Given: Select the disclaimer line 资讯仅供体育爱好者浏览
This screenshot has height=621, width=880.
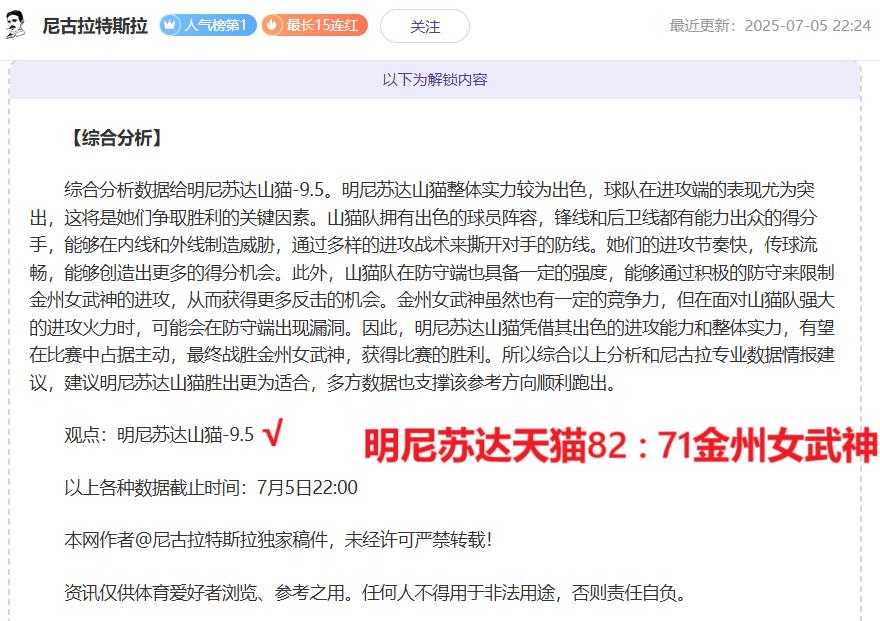Looking at the screenshot, I should (x=375, y=592).
